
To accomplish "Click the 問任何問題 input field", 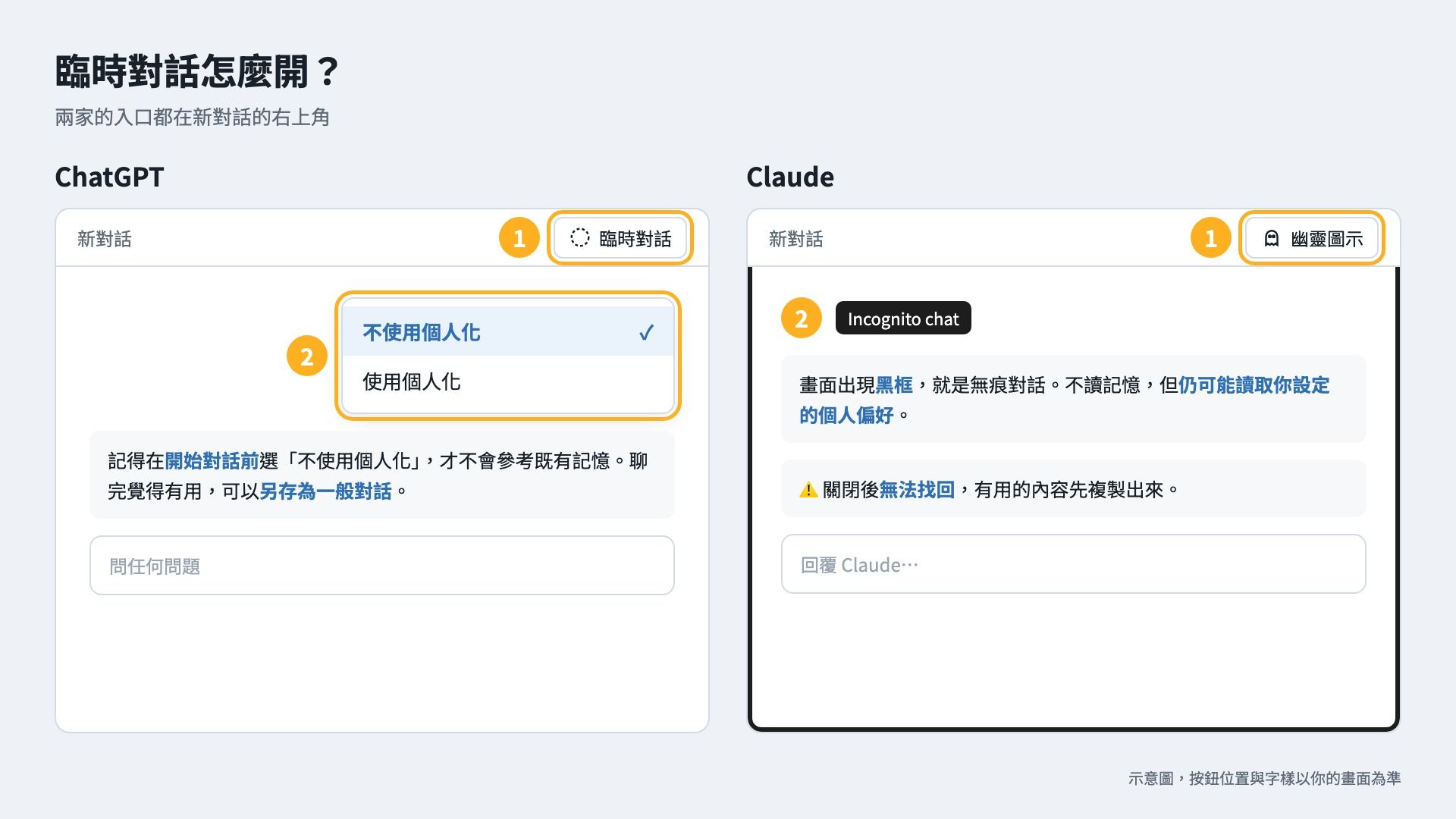I will click(x=382, y=566).
